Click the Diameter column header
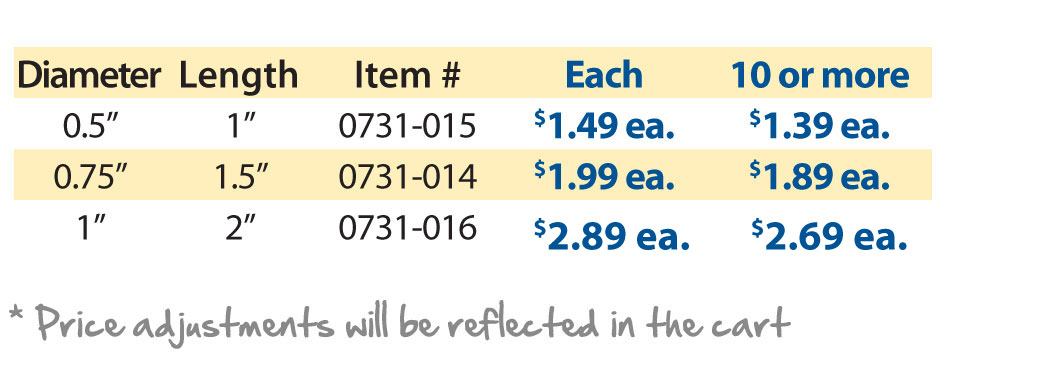1052x371 pixels. 89,75
